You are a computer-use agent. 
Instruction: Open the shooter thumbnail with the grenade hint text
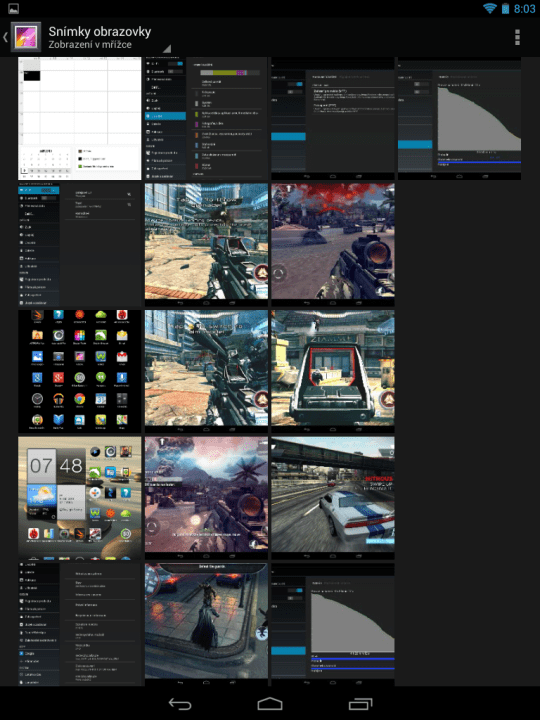pyautogui.click(x=206, y=245)
